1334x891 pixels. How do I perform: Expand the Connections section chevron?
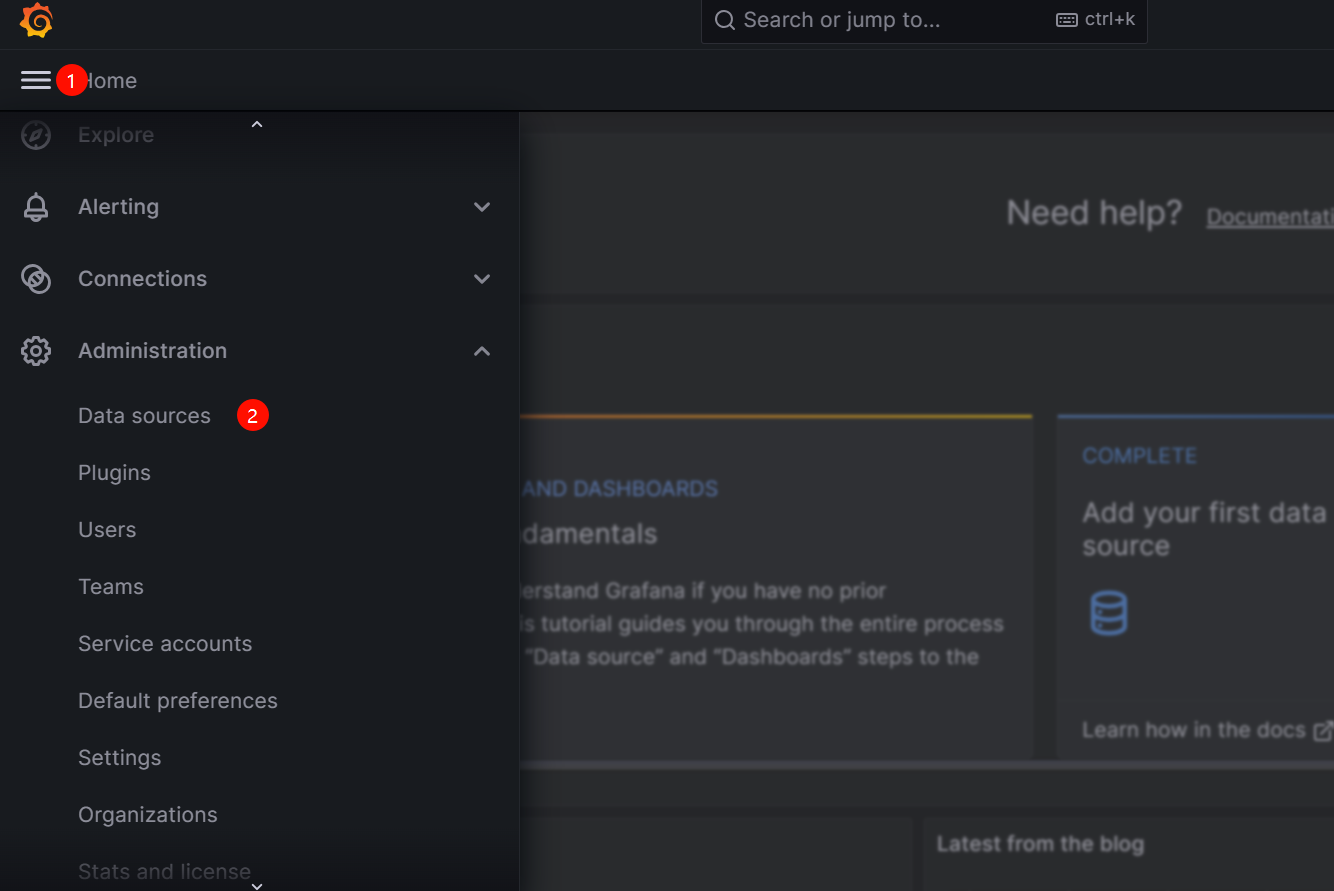[482, 279]
